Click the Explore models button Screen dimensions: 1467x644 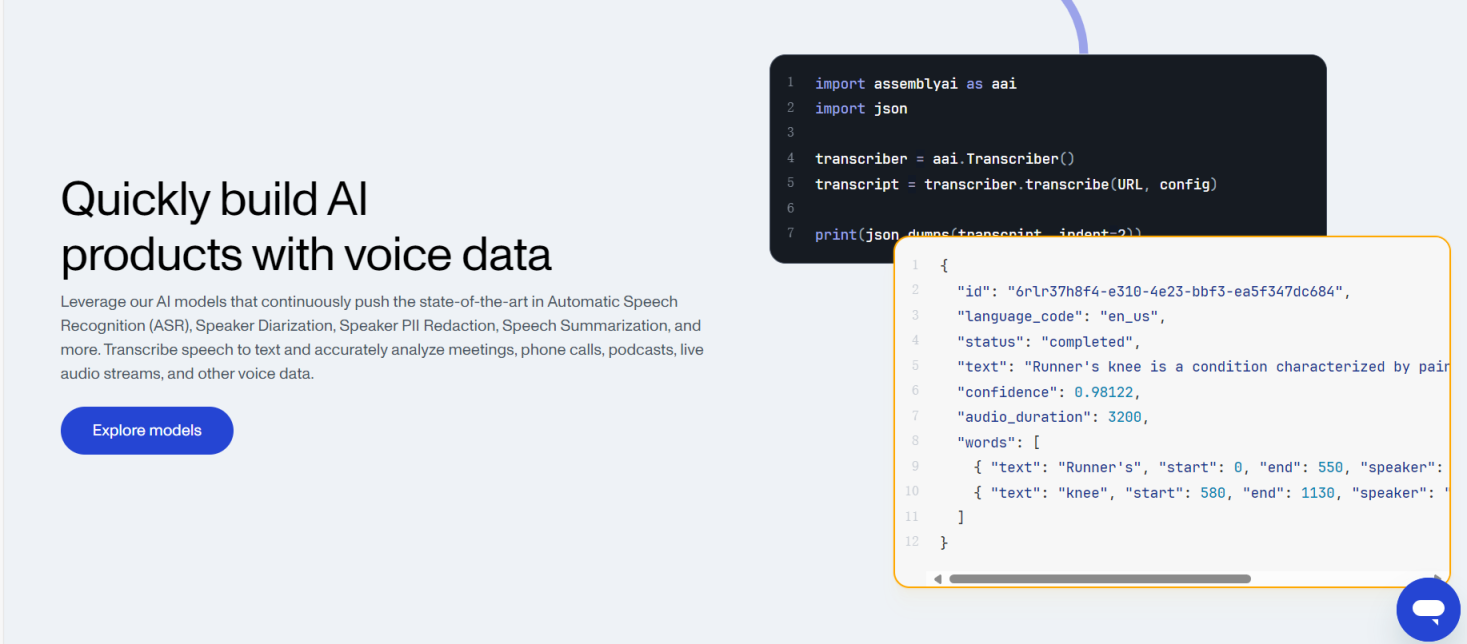click(x=147, y=431)
